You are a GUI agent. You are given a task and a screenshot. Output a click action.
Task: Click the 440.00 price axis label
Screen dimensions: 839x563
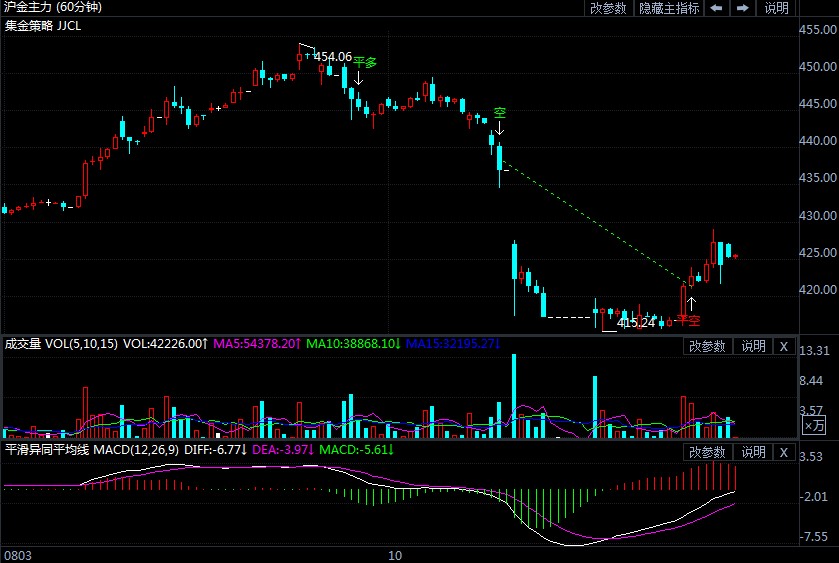tap(818, 141)
